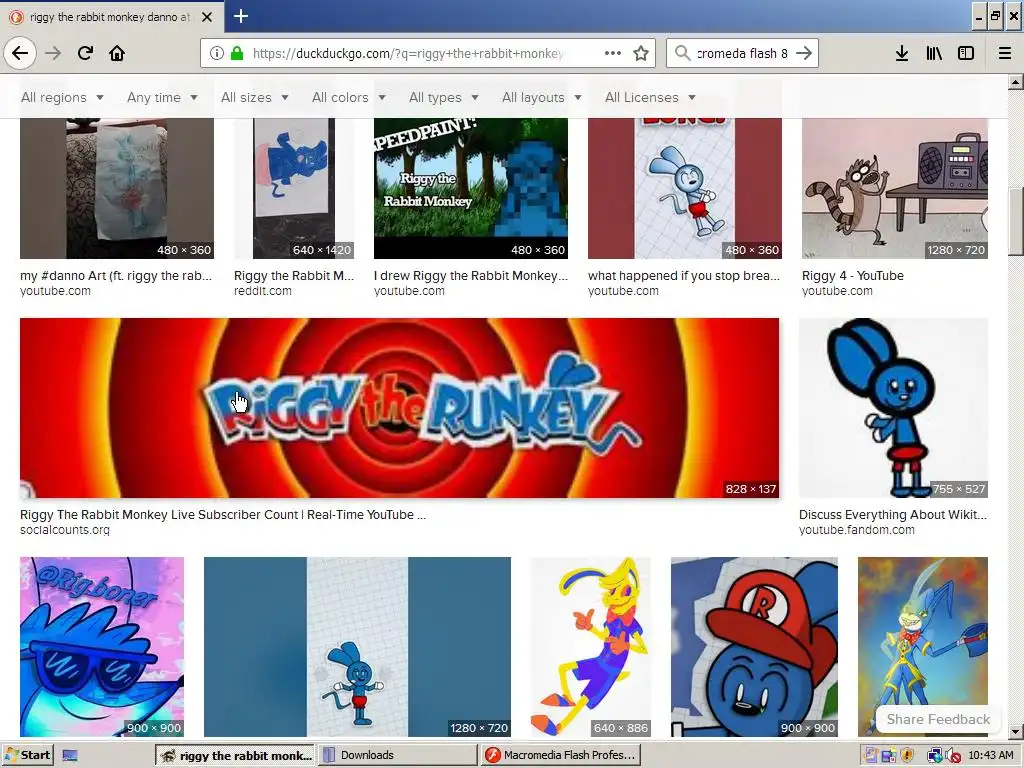Open the All colors dropdown

pyautogui.click(x=349, y=97)
